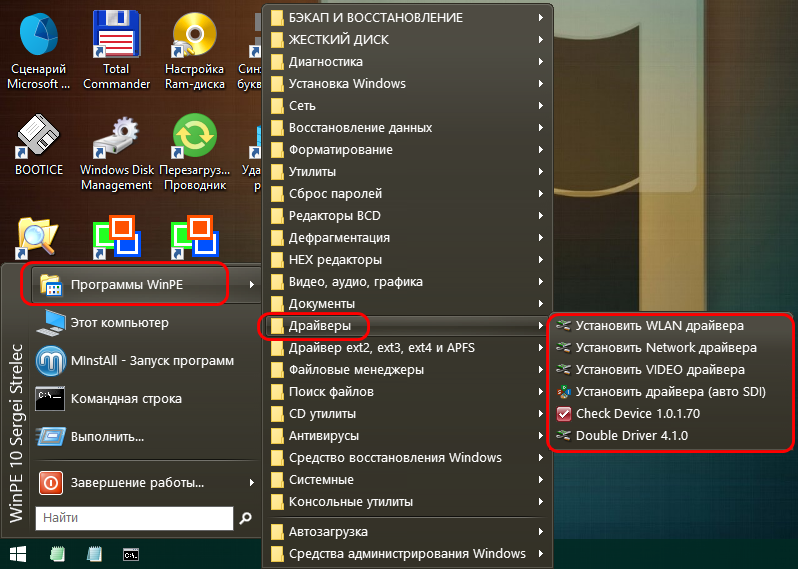798x569 pixels.
Task: Click the search magnifier icon next to Найти
Action: tap(246, 518)
